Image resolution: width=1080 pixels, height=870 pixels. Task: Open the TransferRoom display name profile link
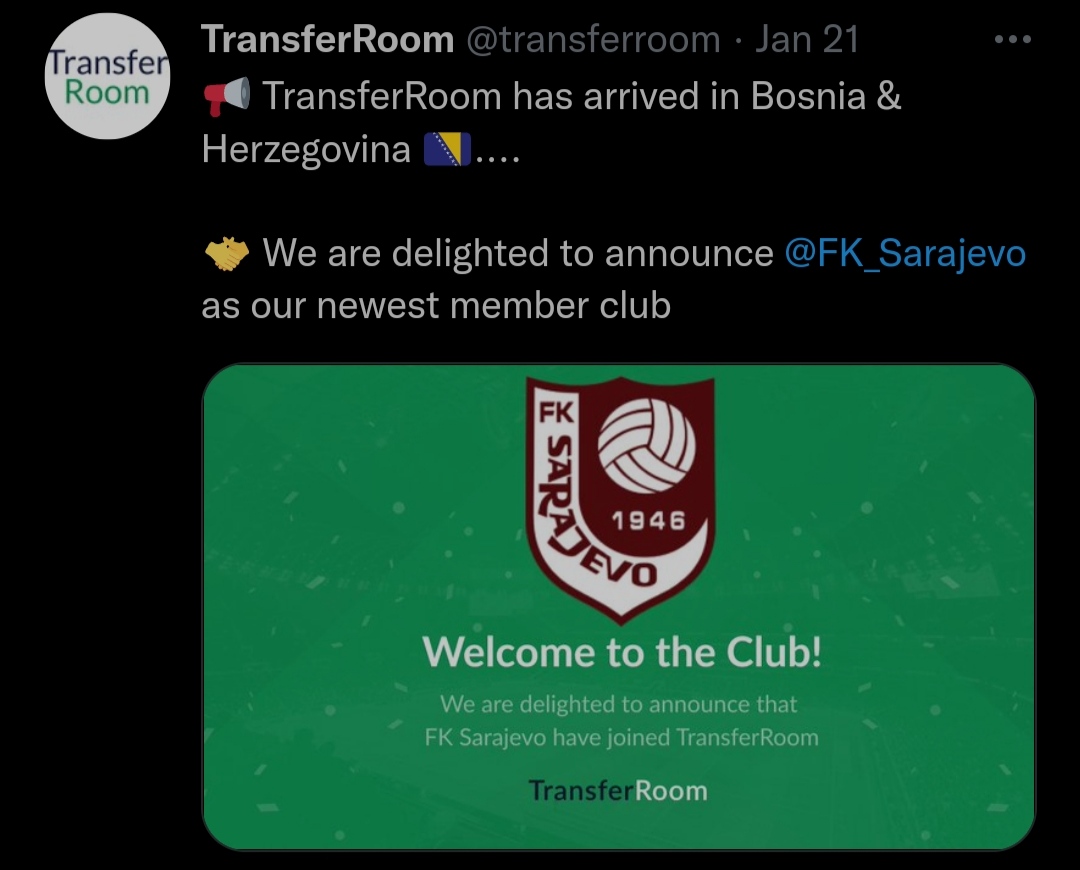pyautogui.click(x=328, y=39)
